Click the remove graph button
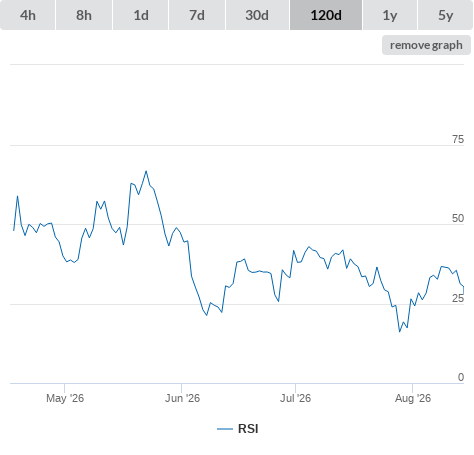 click(x=426, y=45)
